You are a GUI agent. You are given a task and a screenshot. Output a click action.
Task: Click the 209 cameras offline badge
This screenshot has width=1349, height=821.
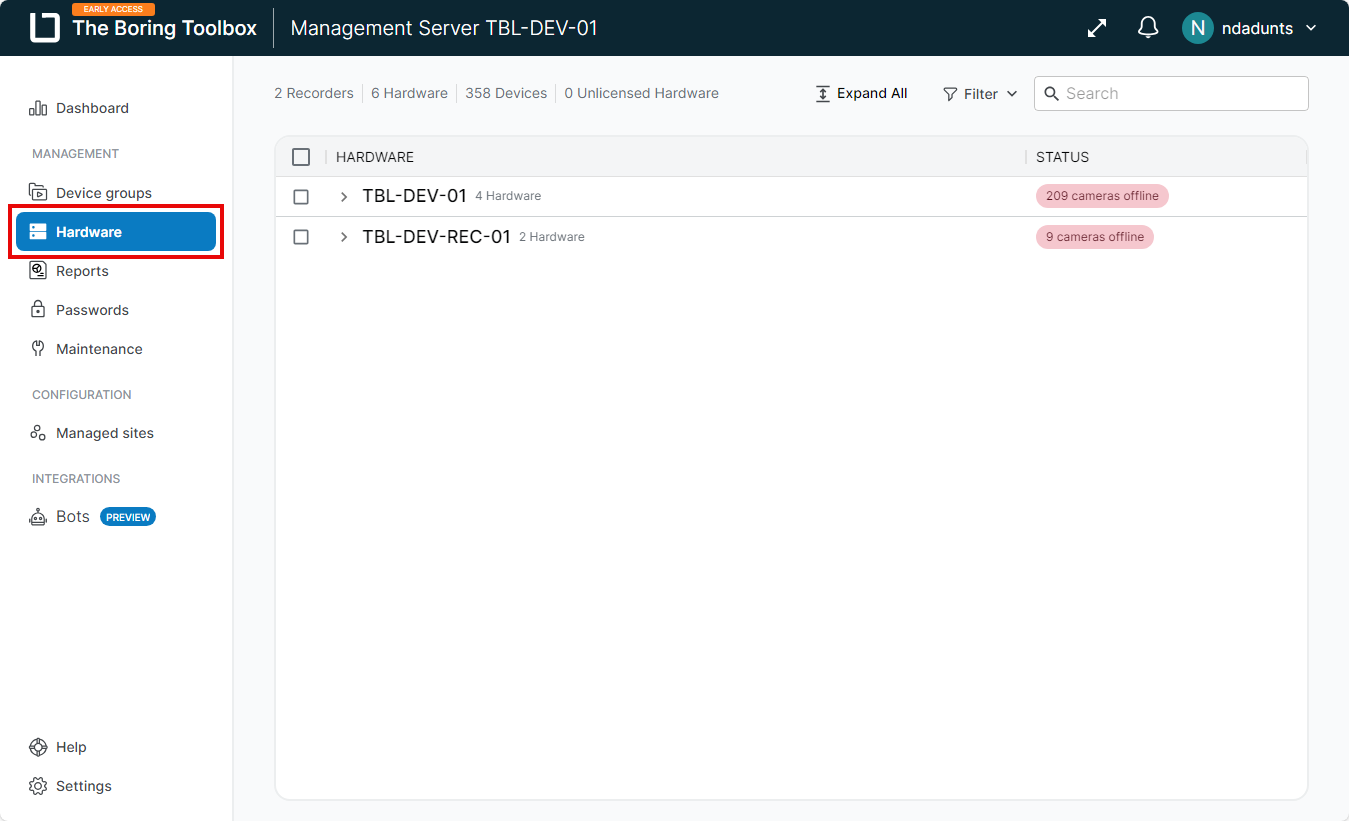click(1102, 196)
